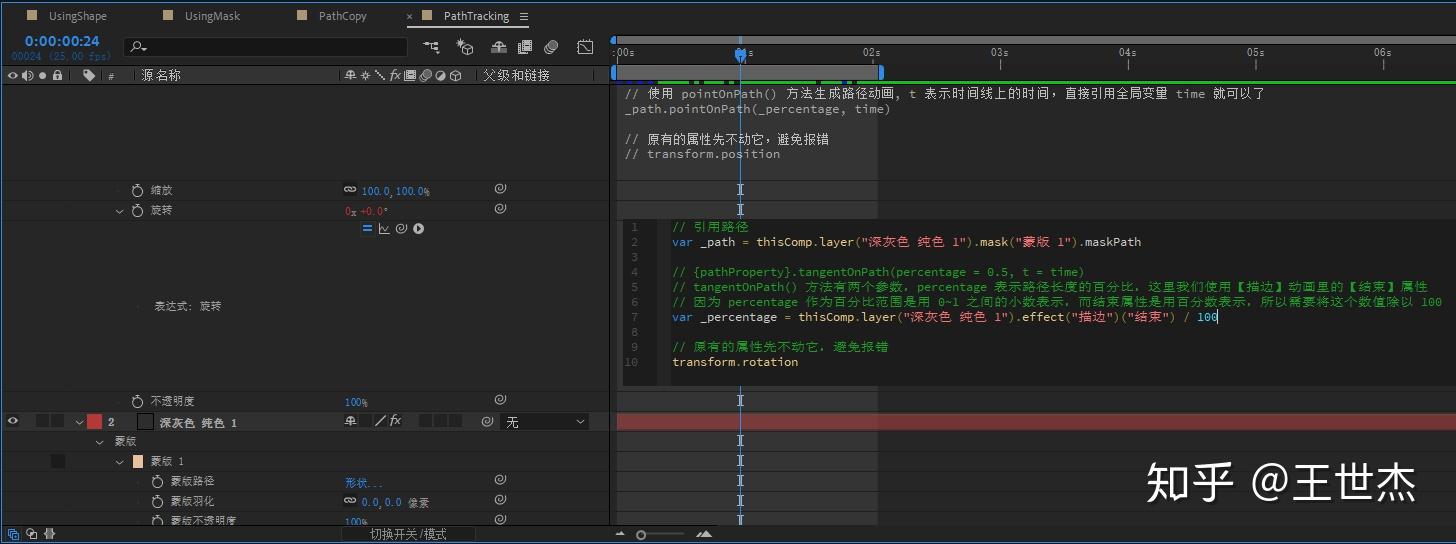Image resolution: width=1456 pixels, height=544 pixels.
Task: Expand Layer Switches pane button
Action: tap(12, 534)
